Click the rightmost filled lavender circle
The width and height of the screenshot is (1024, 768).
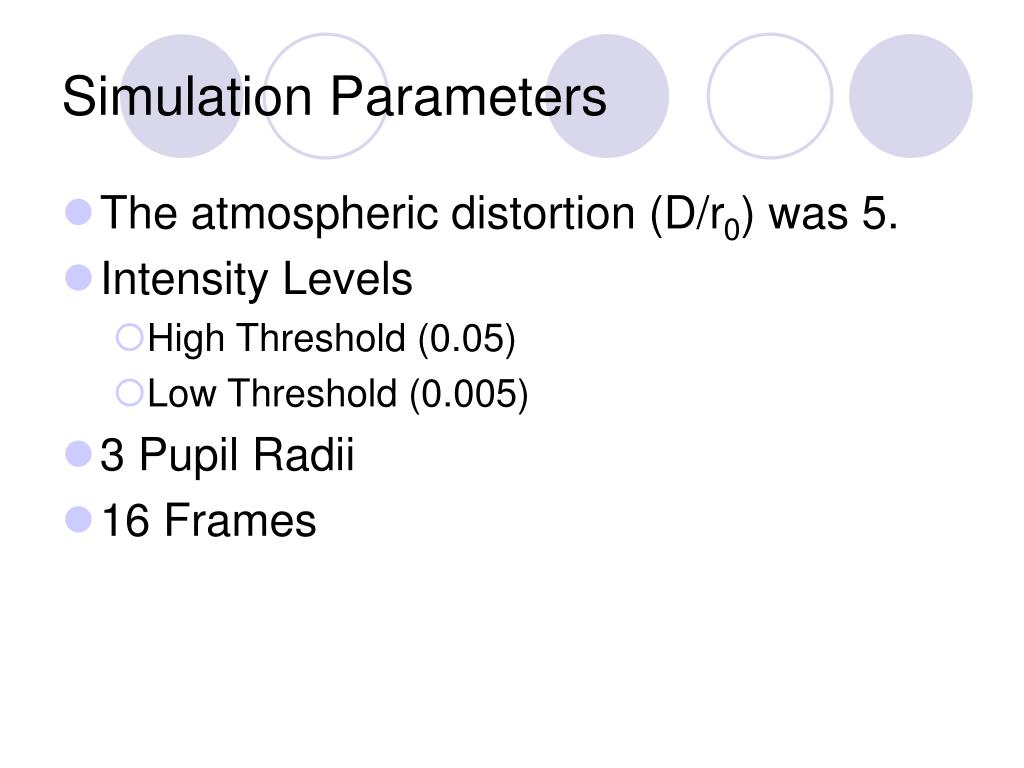(911, 96)
